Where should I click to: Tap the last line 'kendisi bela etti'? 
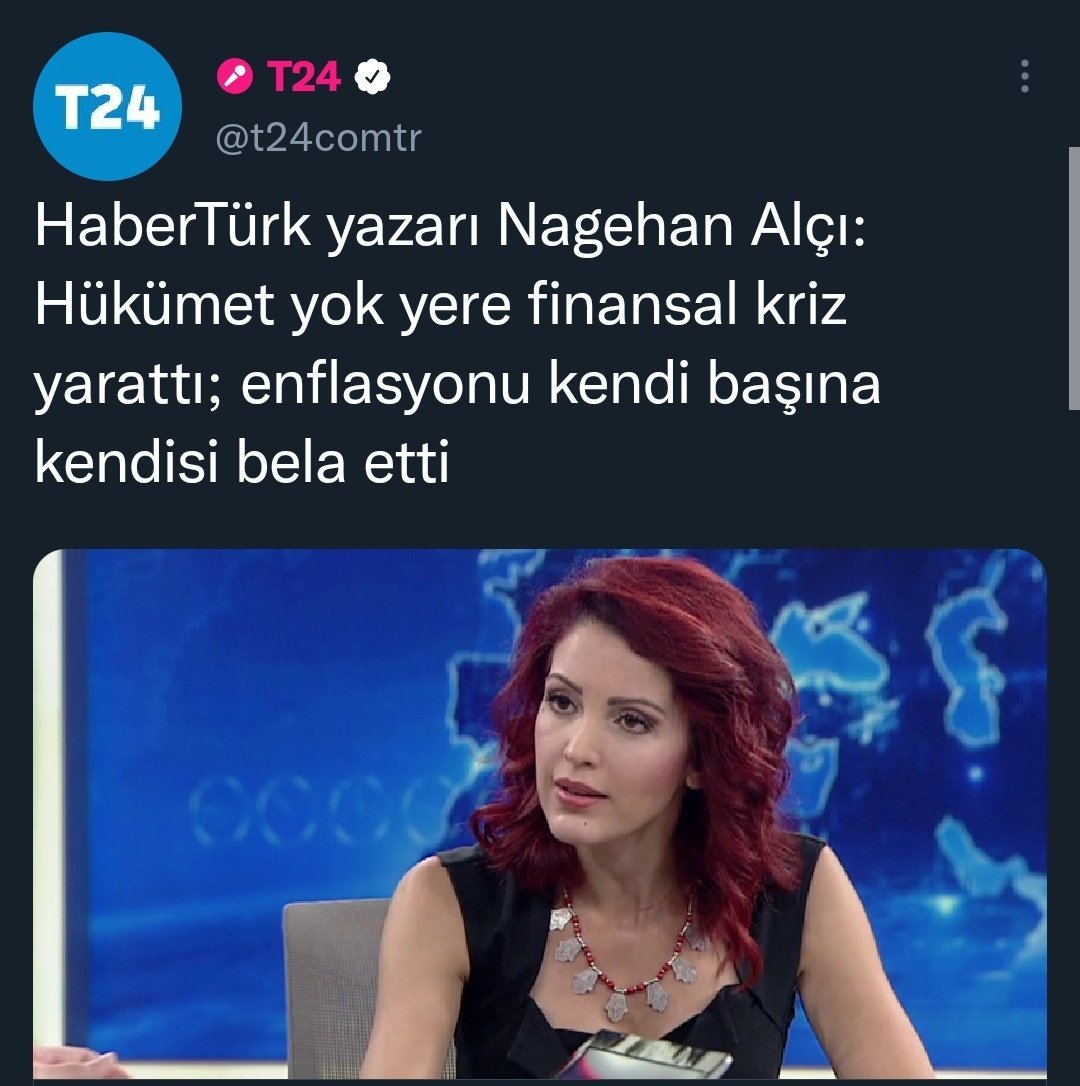[x=242, y=462]
